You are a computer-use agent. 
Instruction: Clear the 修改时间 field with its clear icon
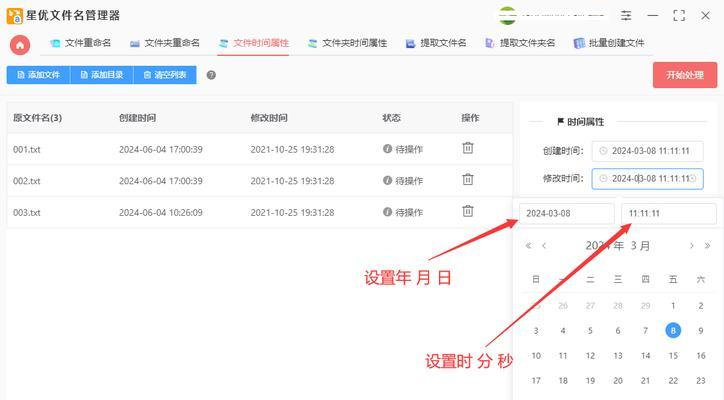[x=693, y=179]
